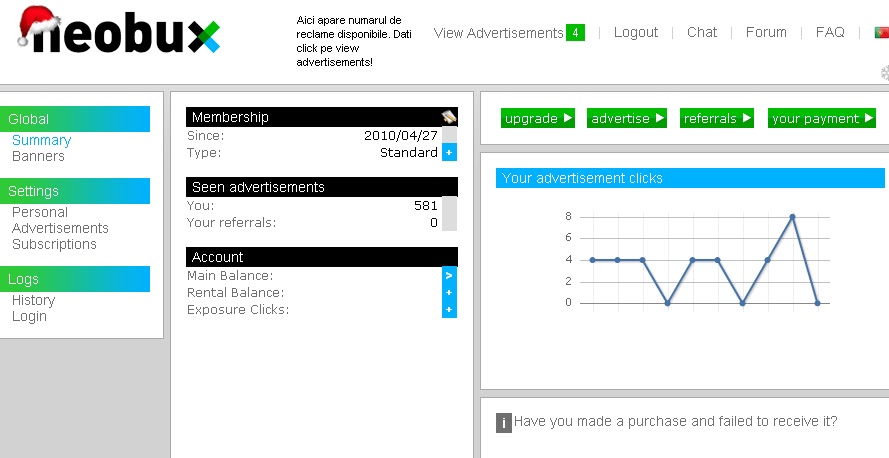Click the Romanian instruction text near the header

click(354, 41)
